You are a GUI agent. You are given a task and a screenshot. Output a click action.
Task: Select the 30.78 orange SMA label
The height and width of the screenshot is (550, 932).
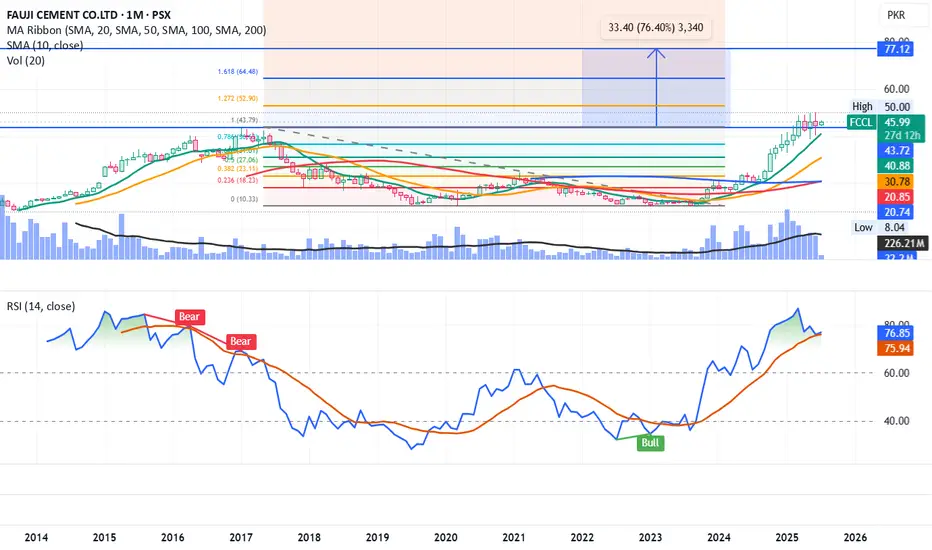896,181
